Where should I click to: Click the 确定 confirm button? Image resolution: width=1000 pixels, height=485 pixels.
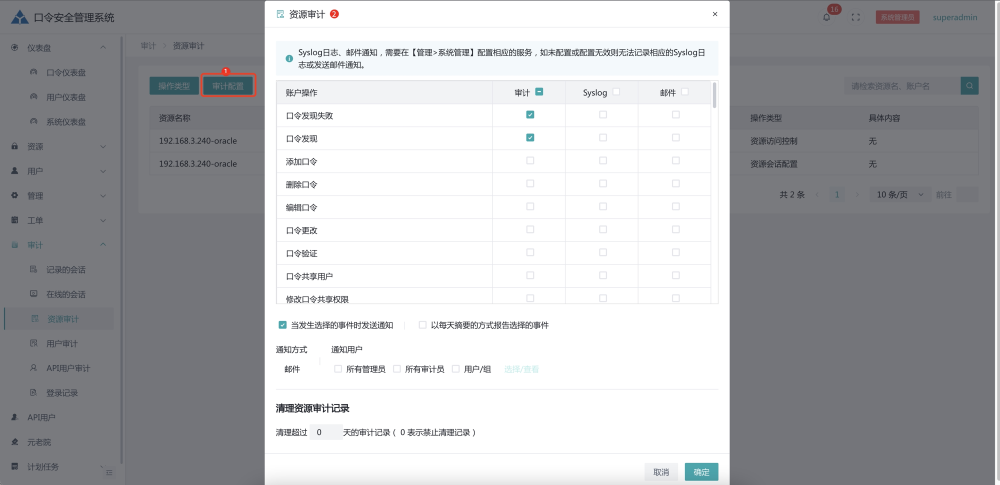click(x=701, y=472)
